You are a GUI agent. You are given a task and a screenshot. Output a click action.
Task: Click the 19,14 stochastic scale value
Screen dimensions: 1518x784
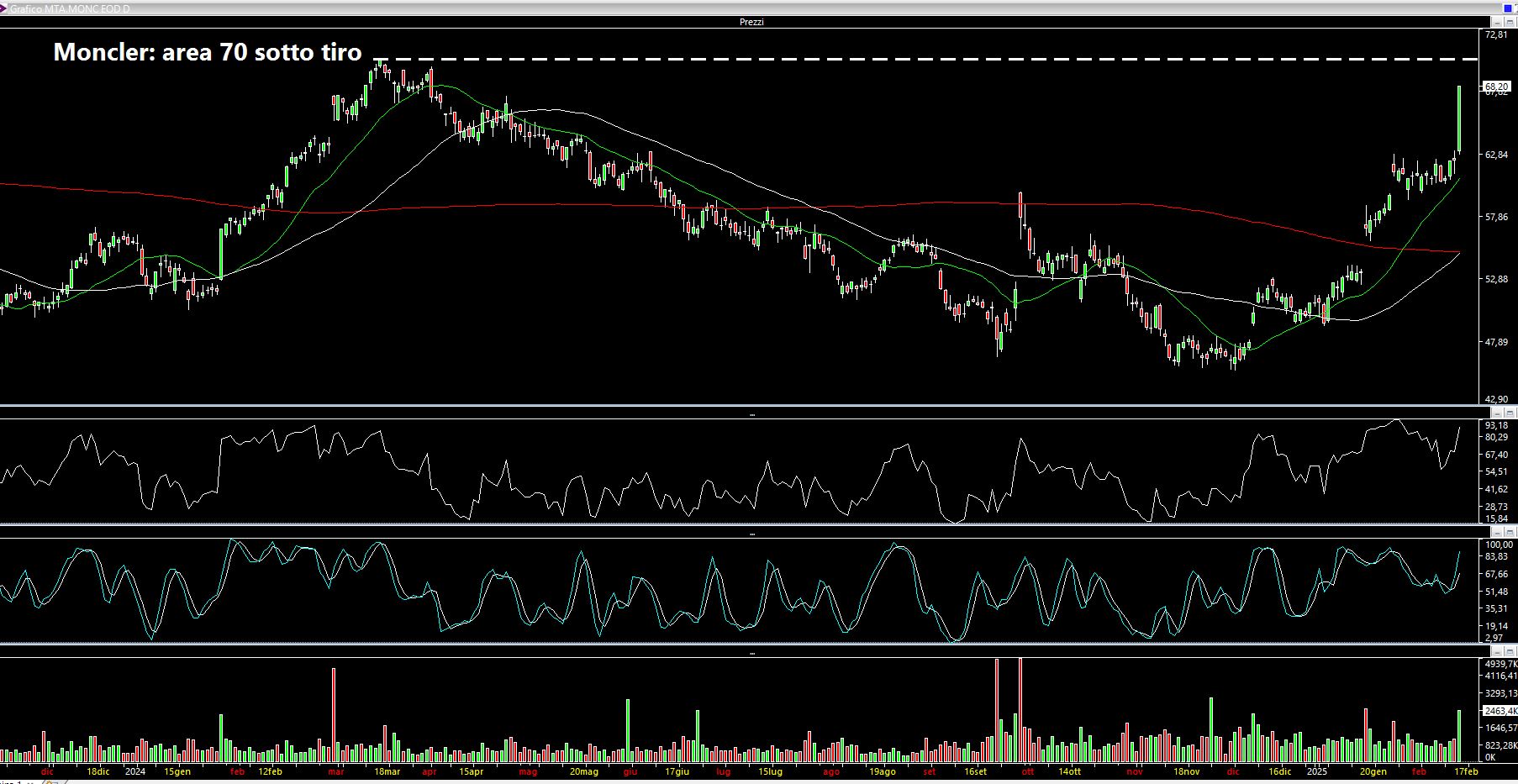pyautogui.click(x=1496, y=626)
